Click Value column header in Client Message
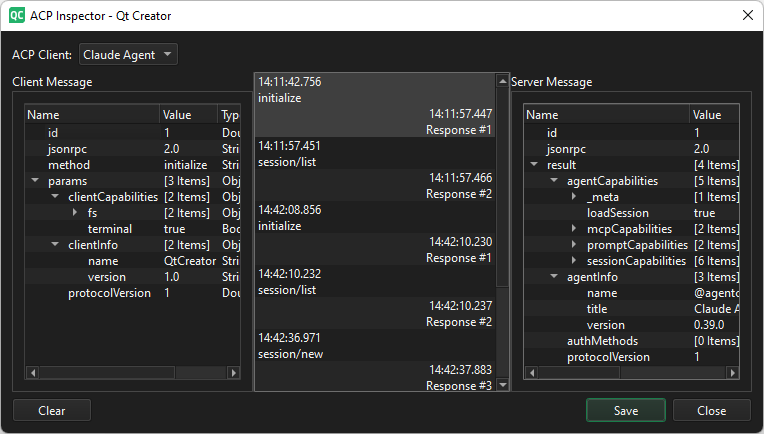Image resolution: width=764 pixels, height=434 pixels. tap(189, 115)
